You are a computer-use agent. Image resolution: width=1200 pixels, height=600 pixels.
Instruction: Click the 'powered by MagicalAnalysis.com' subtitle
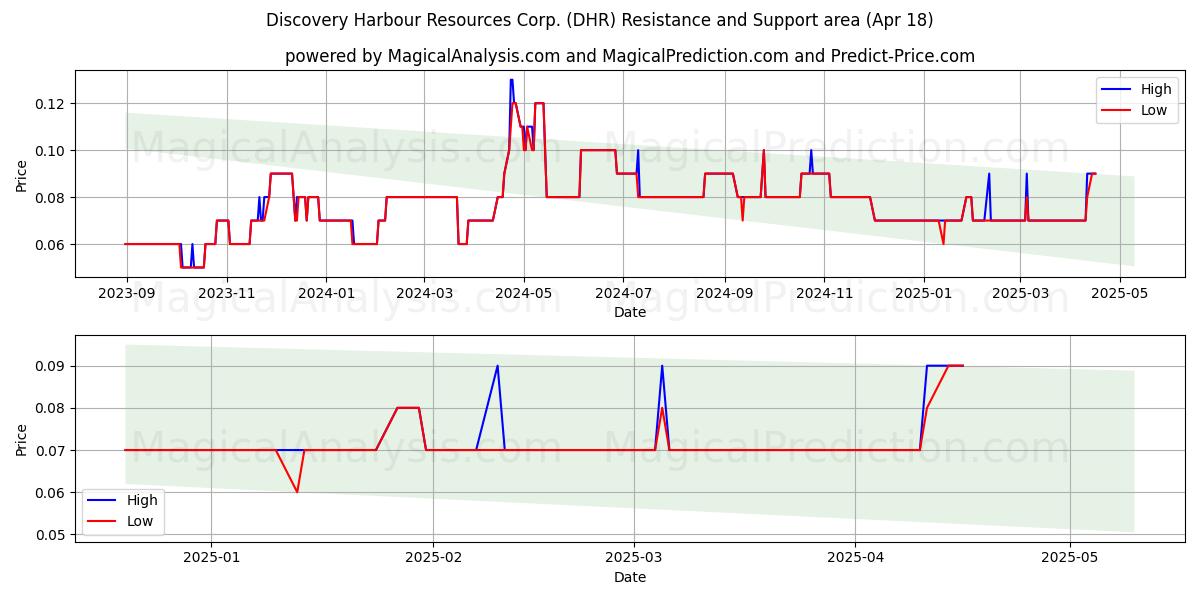click(422, 56)
